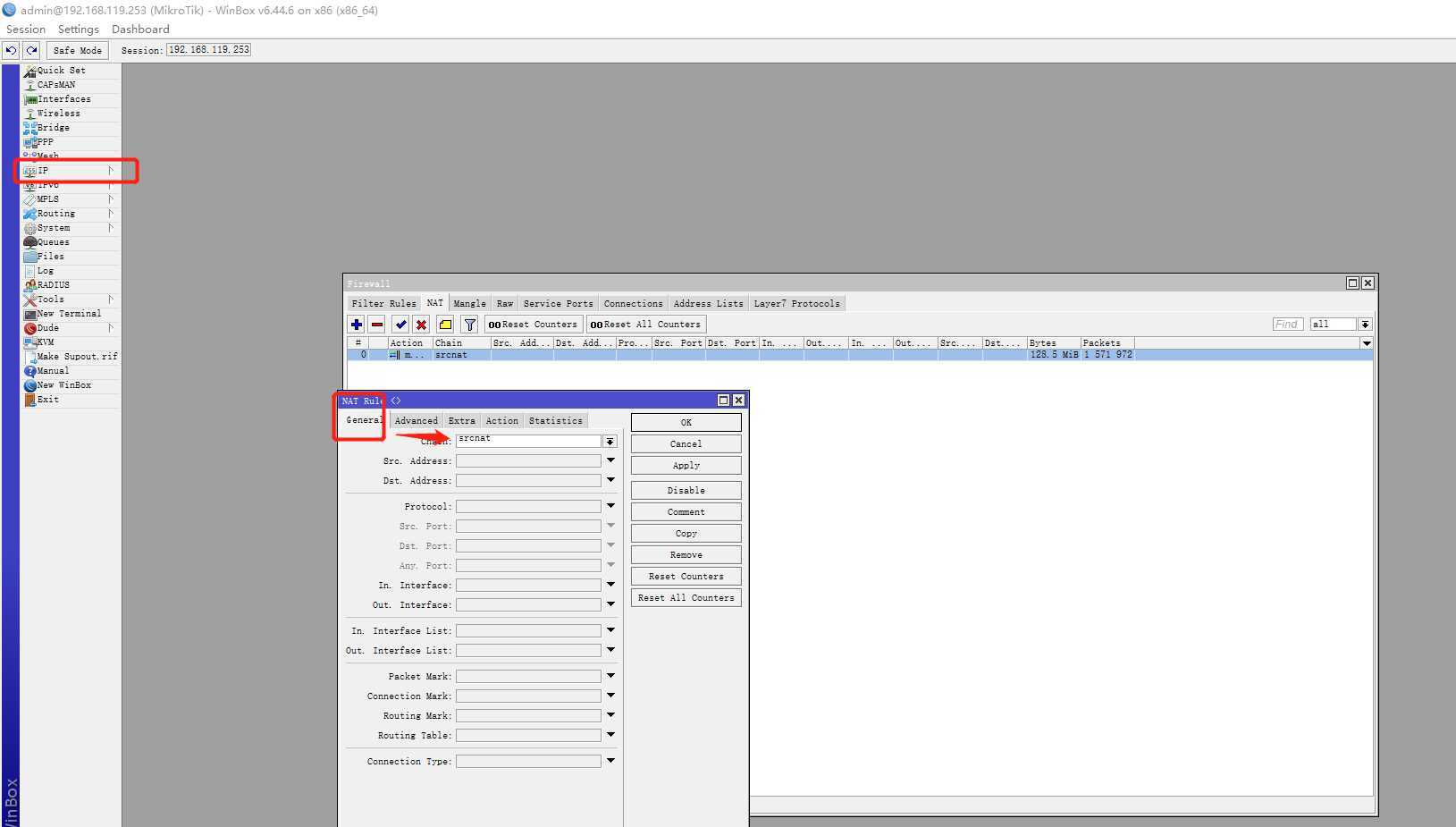Image resolution: width=1456 pixels, height=827 pixels.
Task: Click the Undo arrow icon
Action: click(12, 50)
